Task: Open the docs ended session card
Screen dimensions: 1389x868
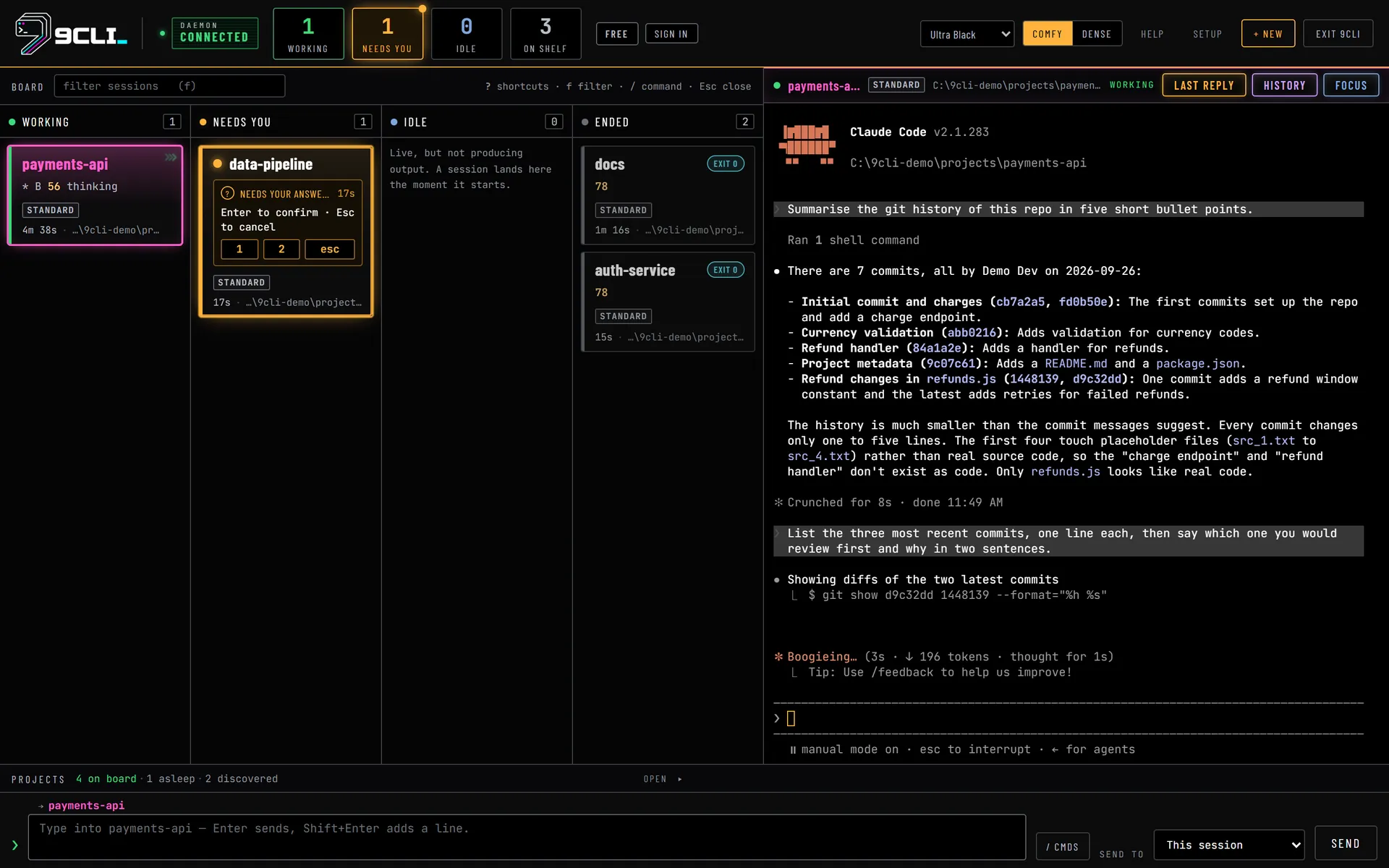Action: (x=668, y=195)
